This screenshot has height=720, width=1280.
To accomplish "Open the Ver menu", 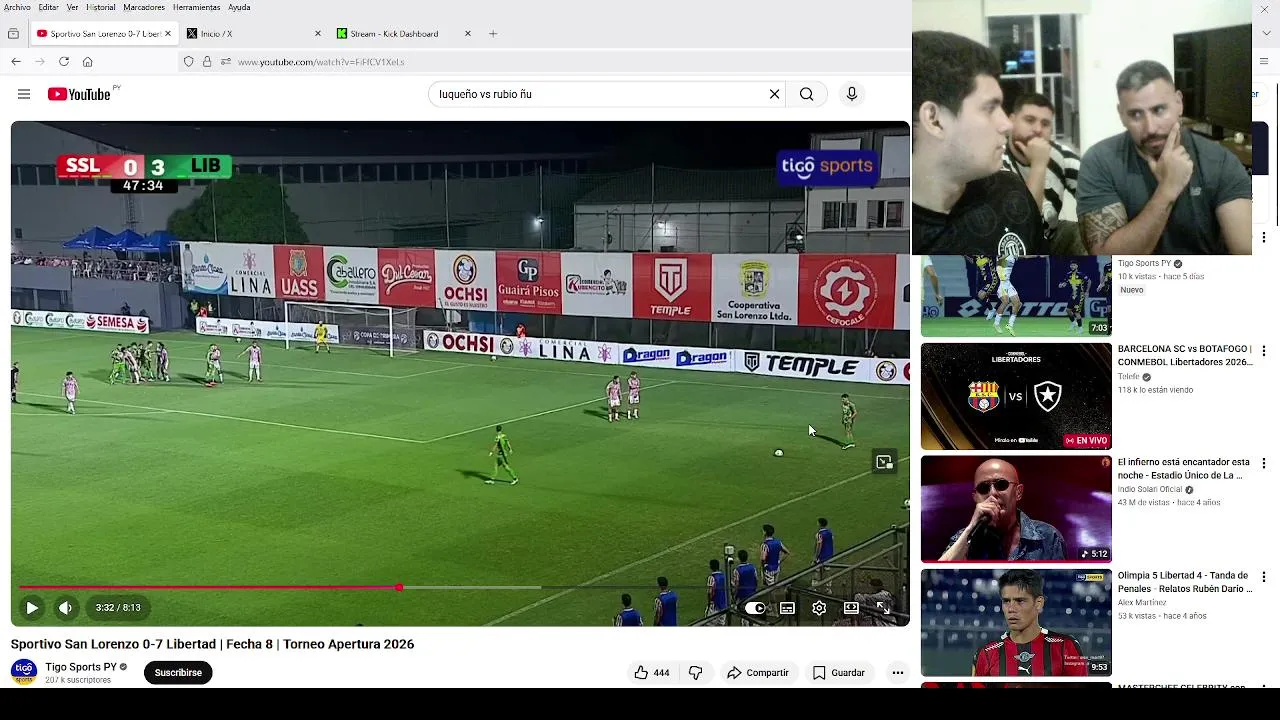I will click(72, 7).
